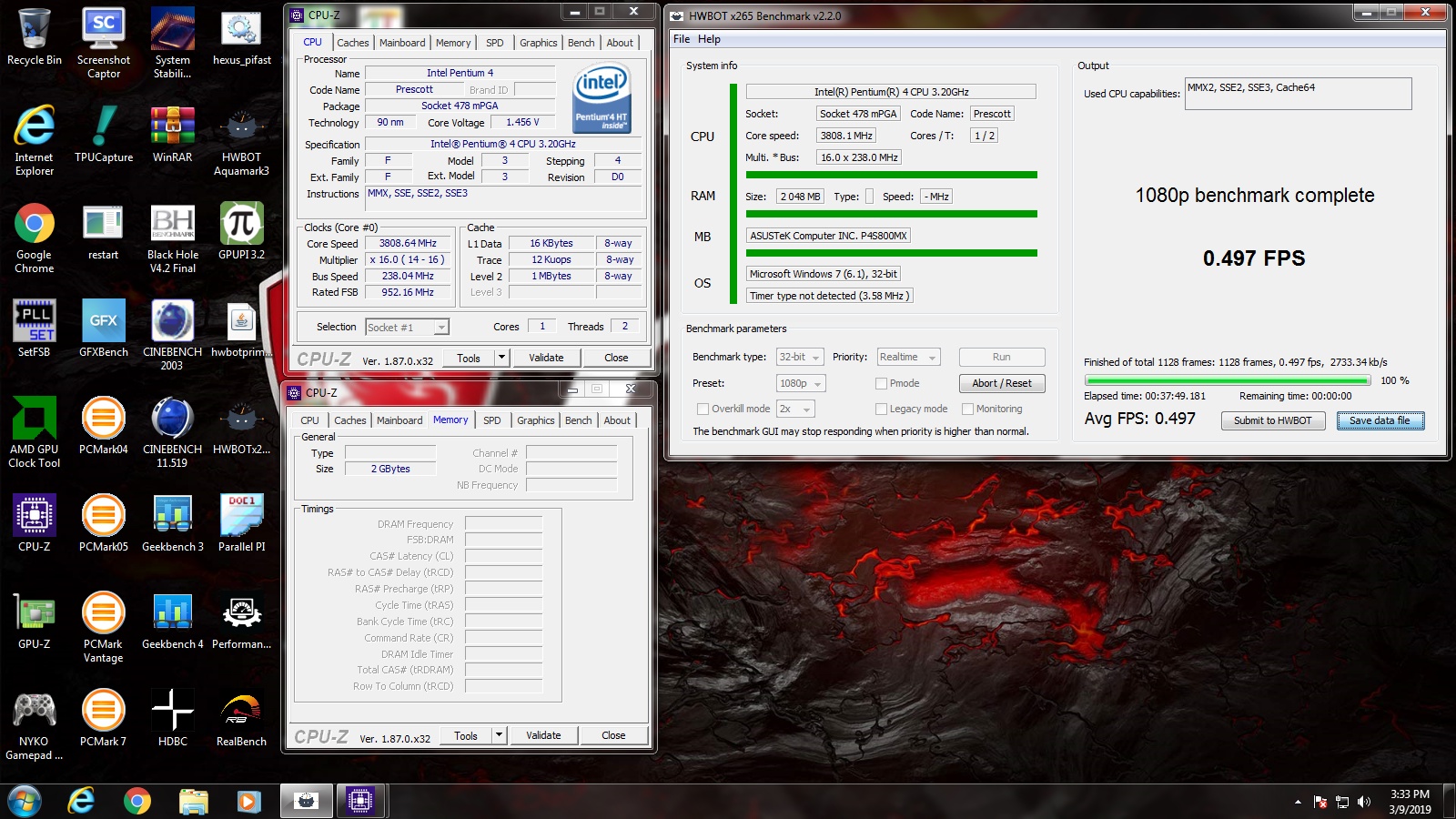Launch Internet Explorer desktop shortcut
1456x819 pixels.
35,140
